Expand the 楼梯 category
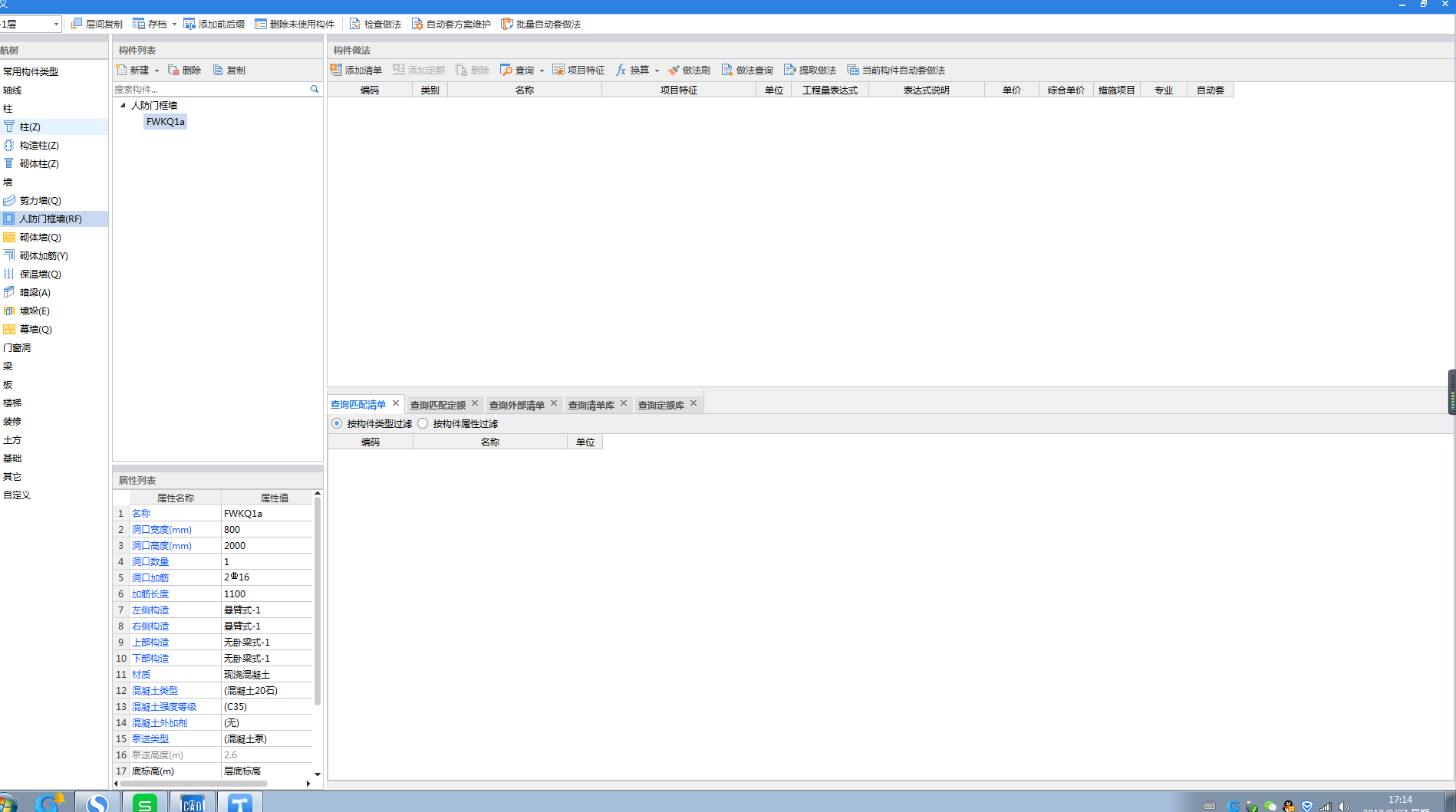The width and height of the screenshot is (1456, 812). point(12,403)
